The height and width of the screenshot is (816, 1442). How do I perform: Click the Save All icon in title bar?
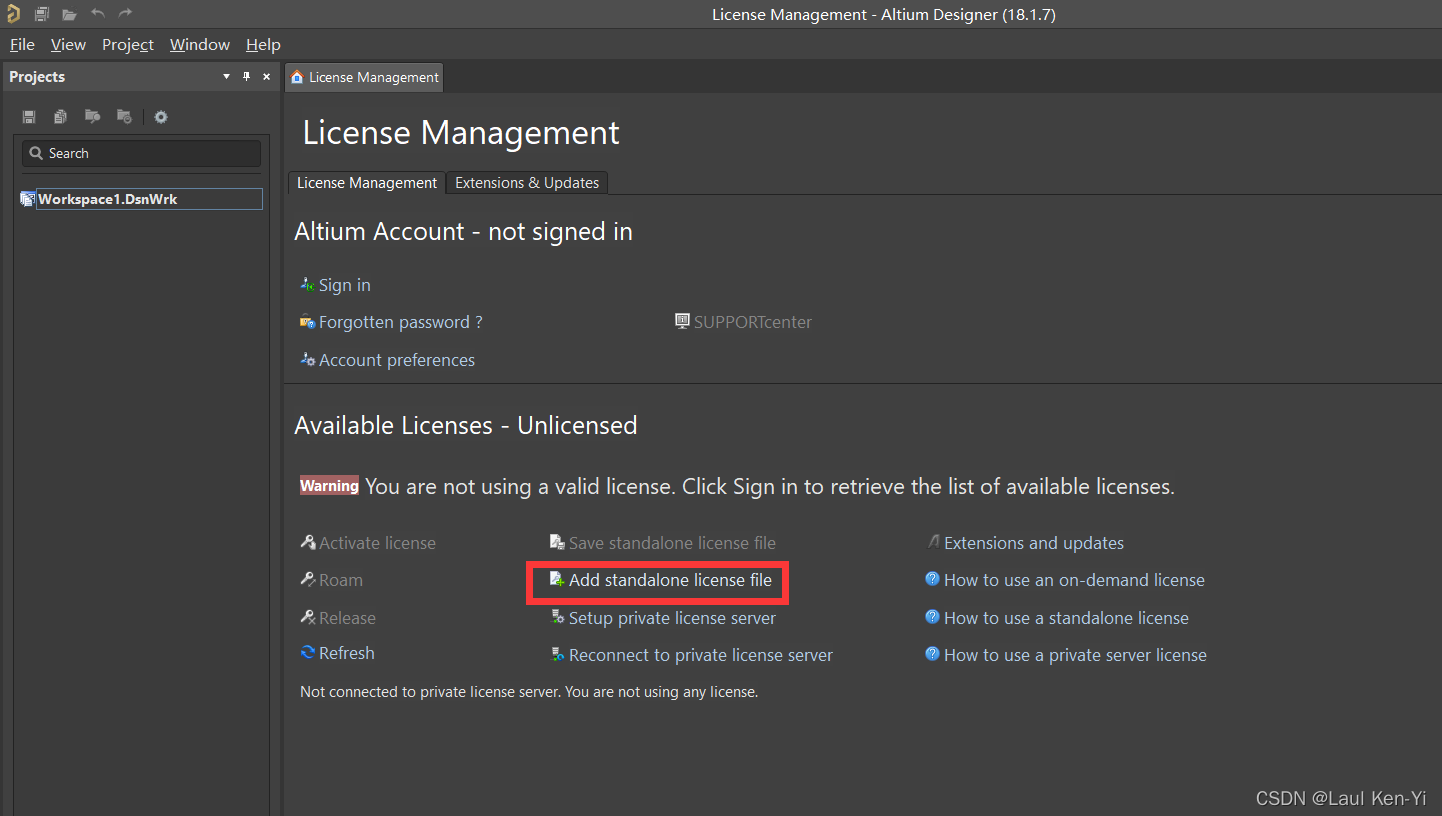42,14
